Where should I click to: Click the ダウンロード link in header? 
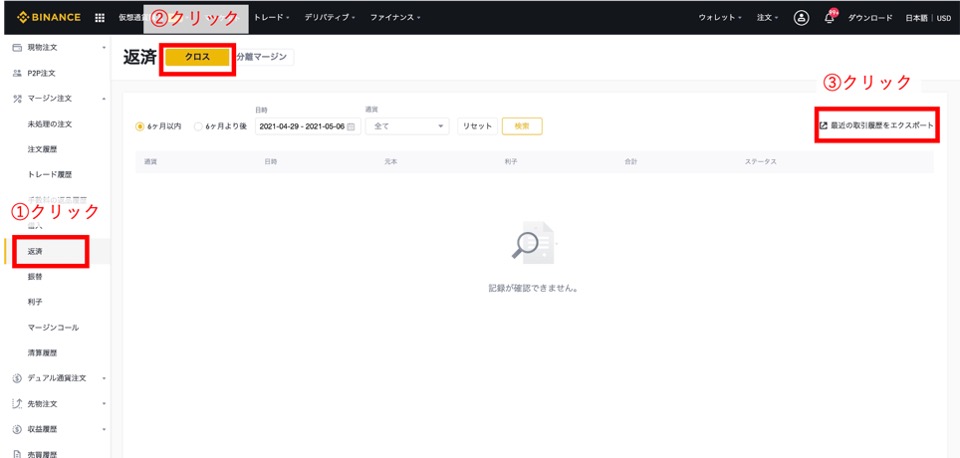point(870,18)
